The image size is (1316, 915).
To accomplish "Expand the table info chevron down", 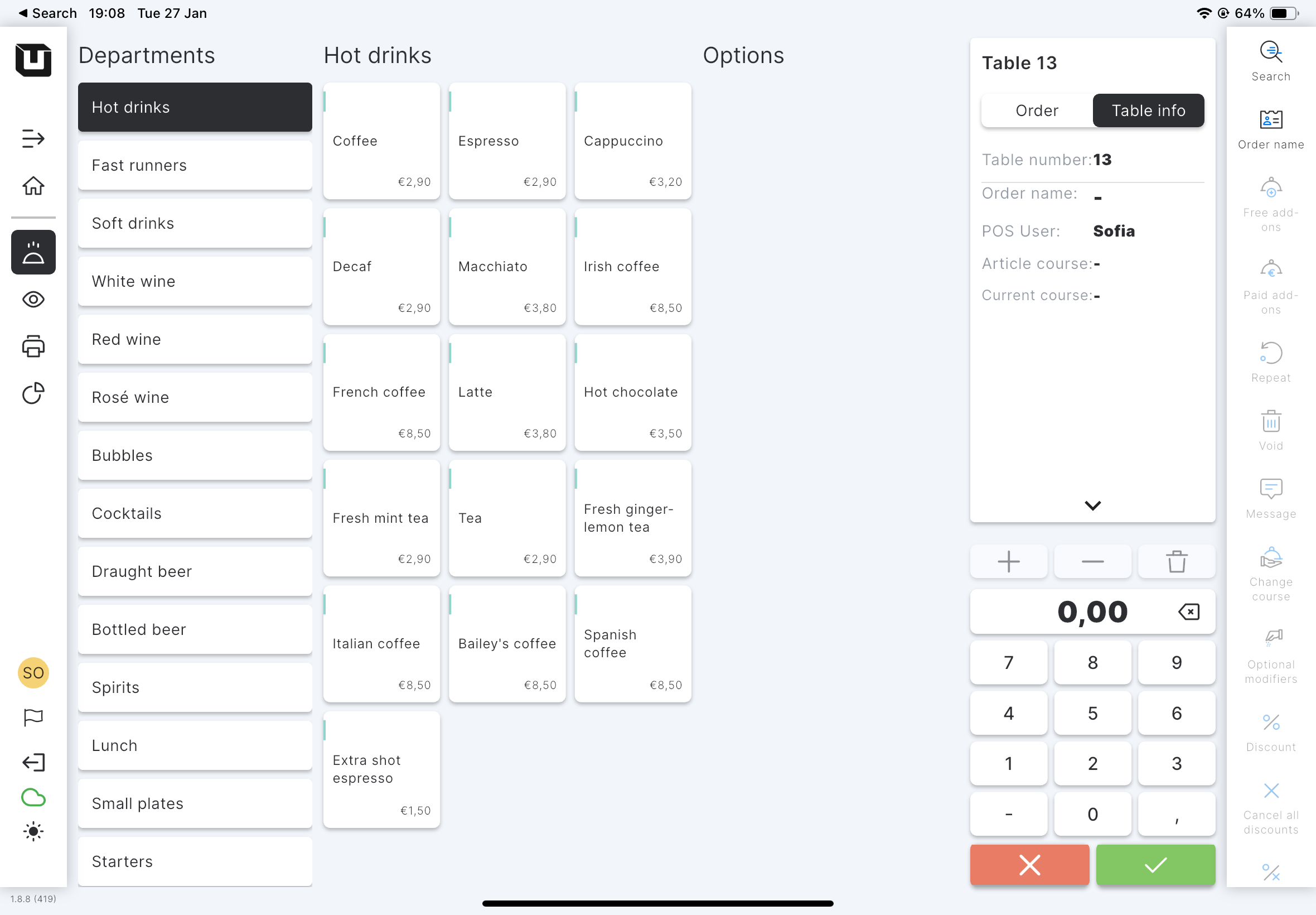I will [1092, 505].
